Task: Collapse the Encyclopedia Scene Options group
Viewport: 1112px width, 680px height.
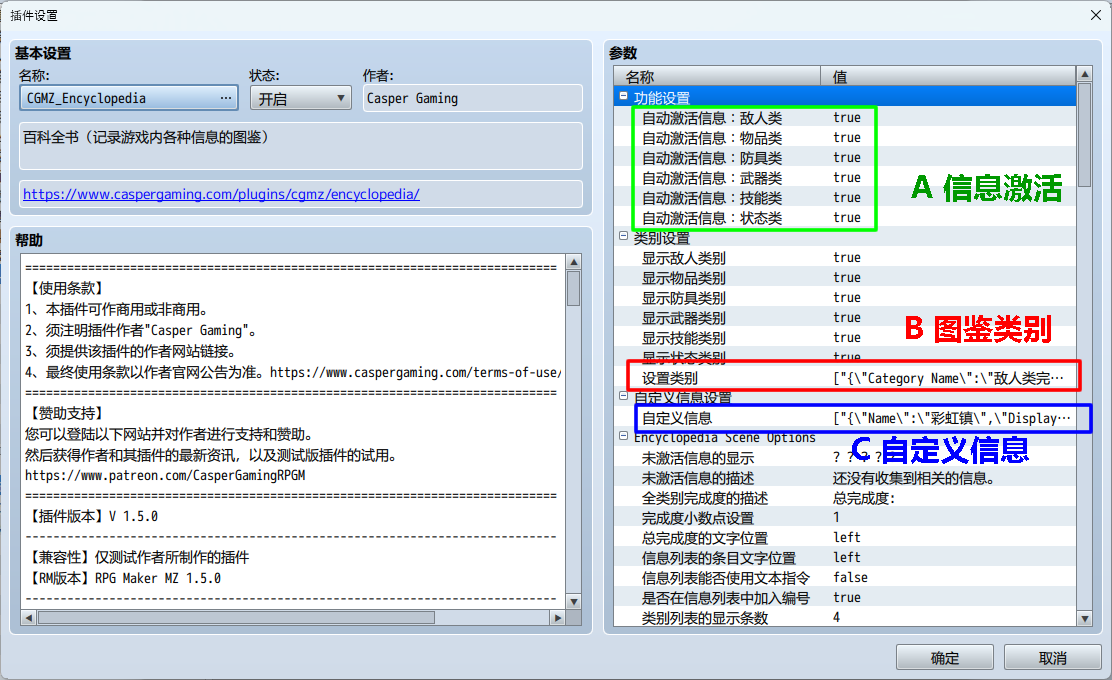Action: click(623, 436)
